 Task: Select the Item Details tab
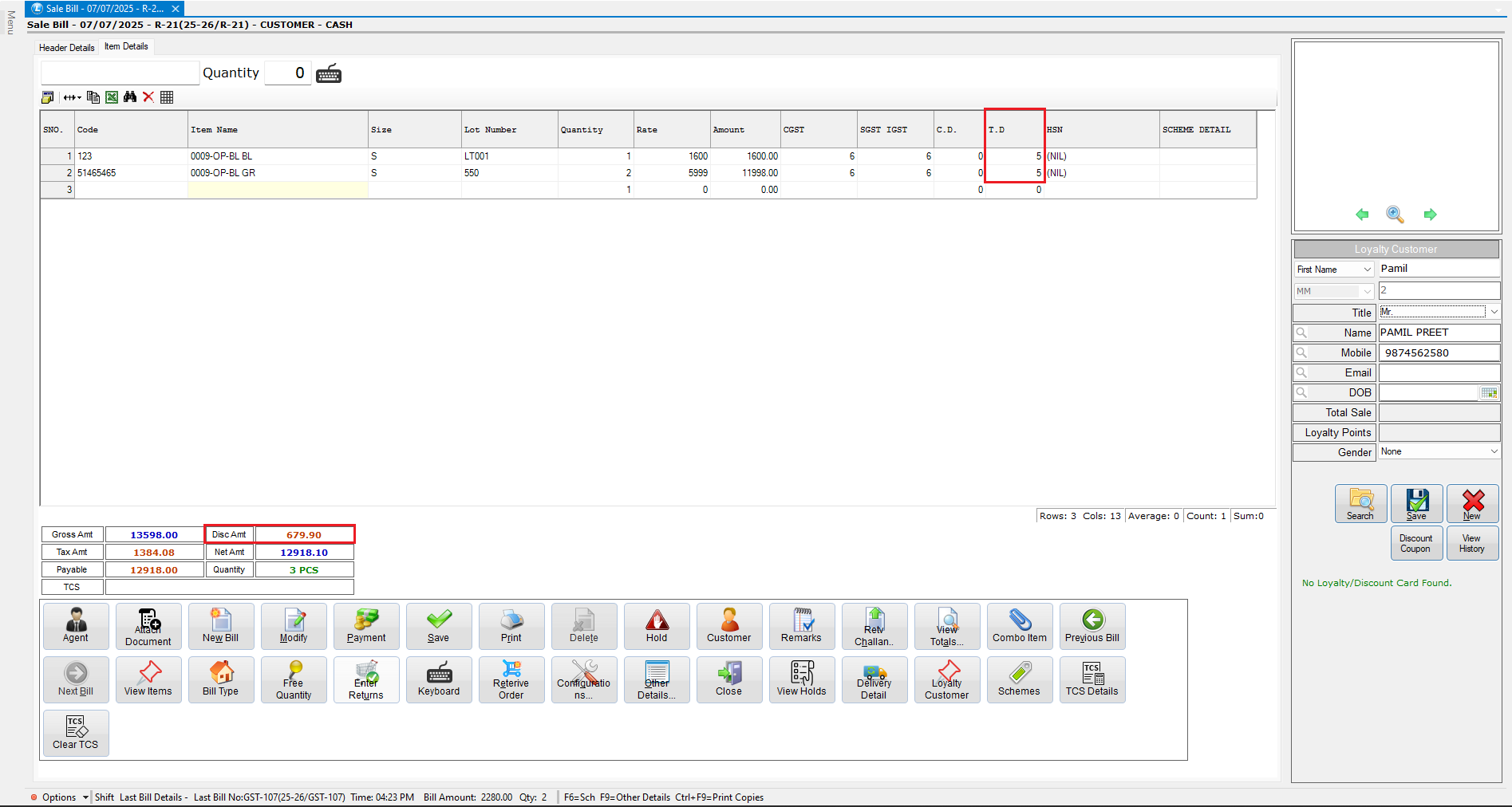[126, 47]
